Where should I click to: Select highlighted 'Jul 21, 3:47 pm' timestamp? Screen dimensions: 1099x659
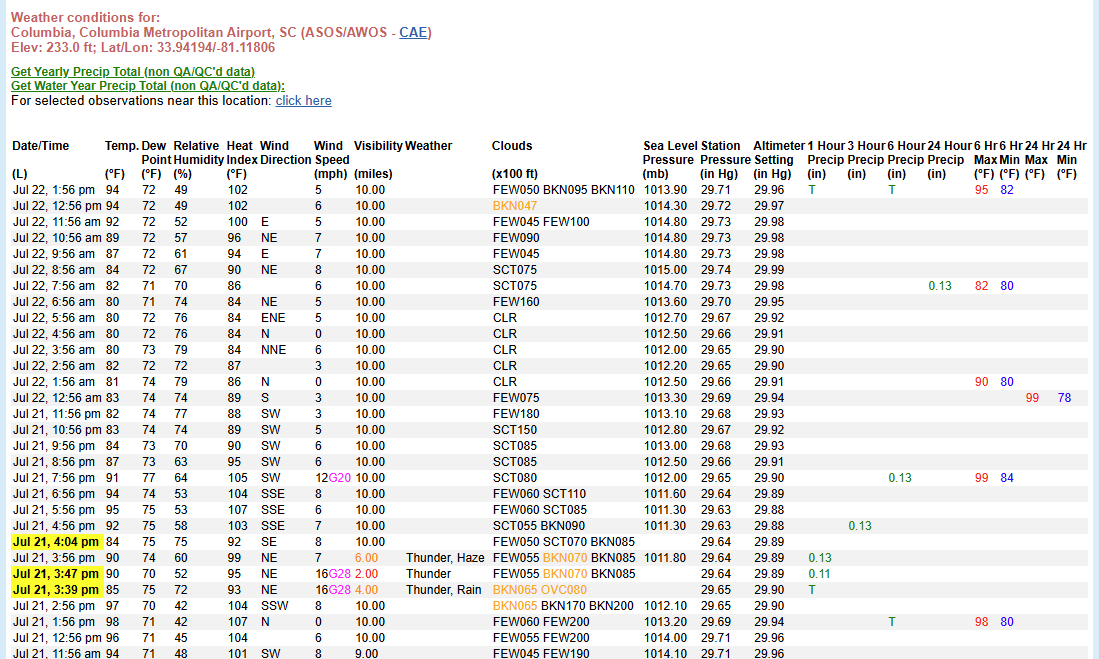pos(56,573)
